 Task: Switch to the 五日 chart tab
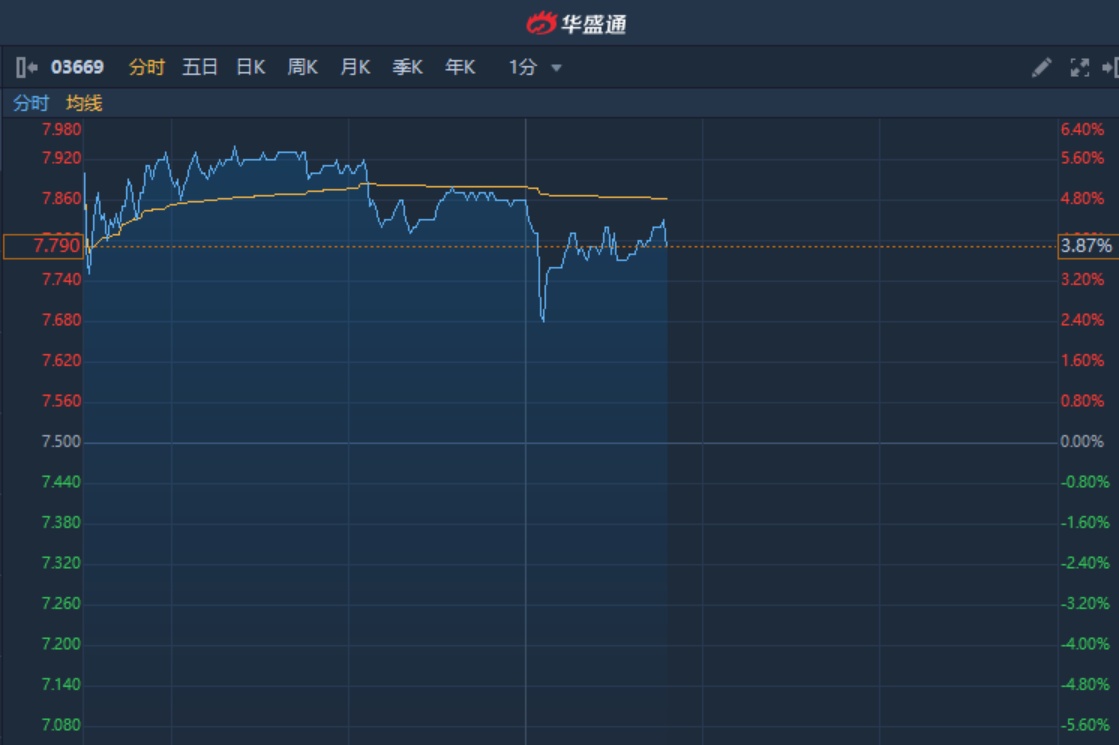point(200,68)
